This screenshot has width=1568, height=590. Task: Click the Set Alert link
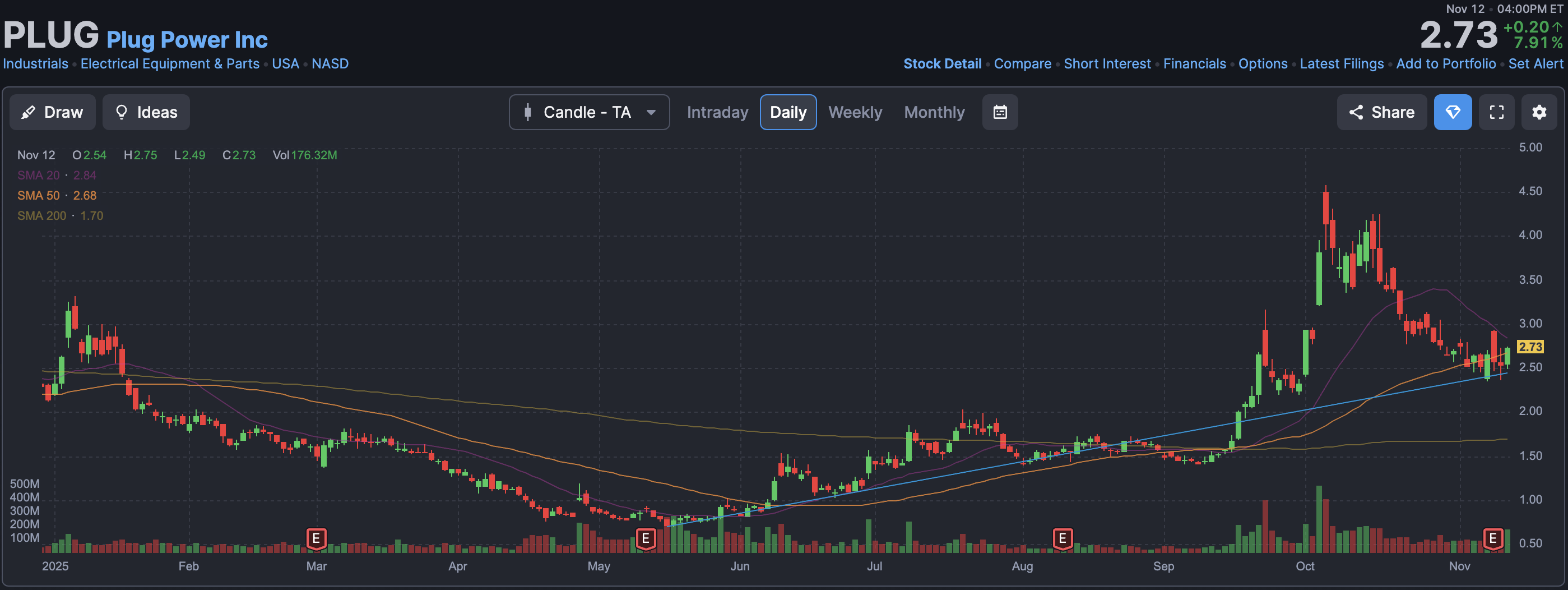tap(1535, 64)
